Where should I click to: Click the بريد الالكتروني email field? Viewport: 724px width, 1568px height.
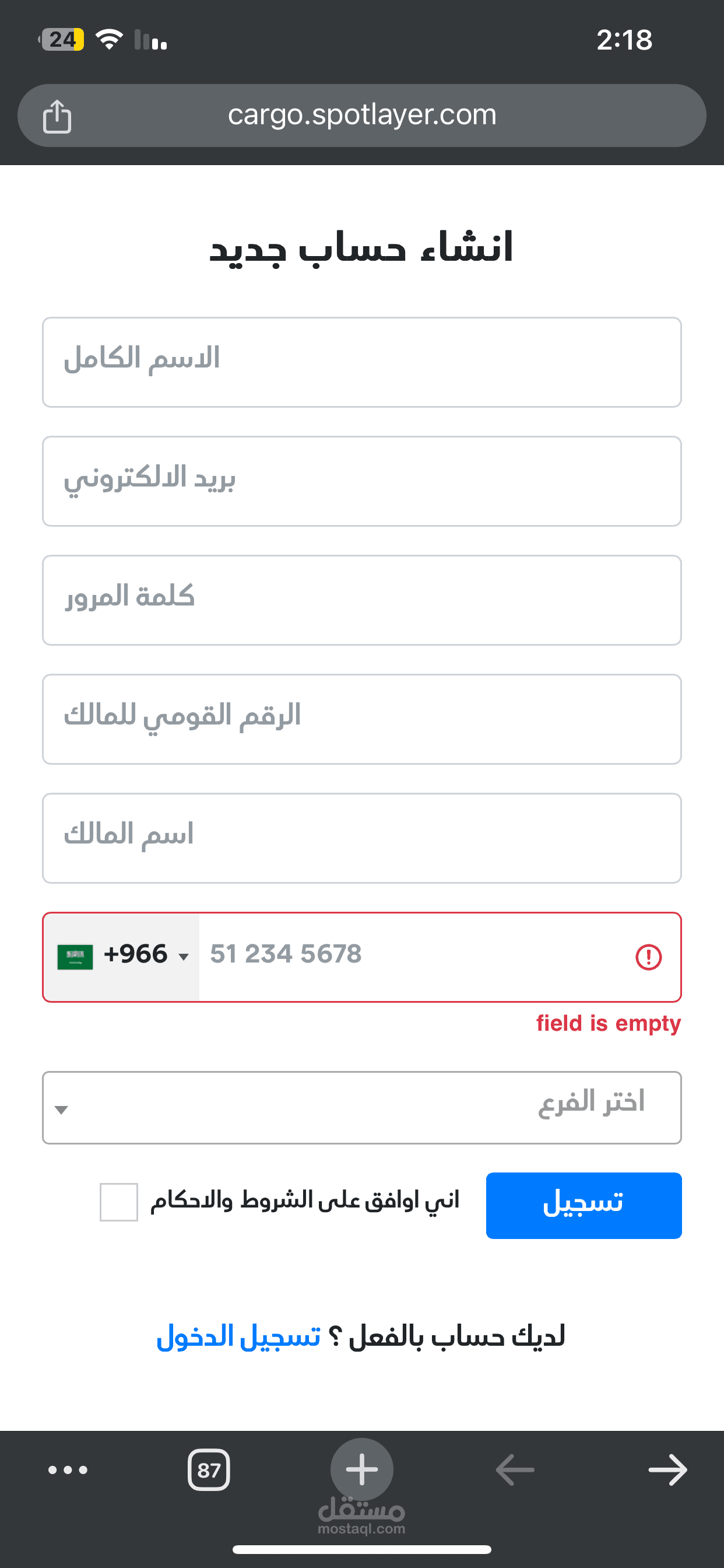click(x=361, y=481)
